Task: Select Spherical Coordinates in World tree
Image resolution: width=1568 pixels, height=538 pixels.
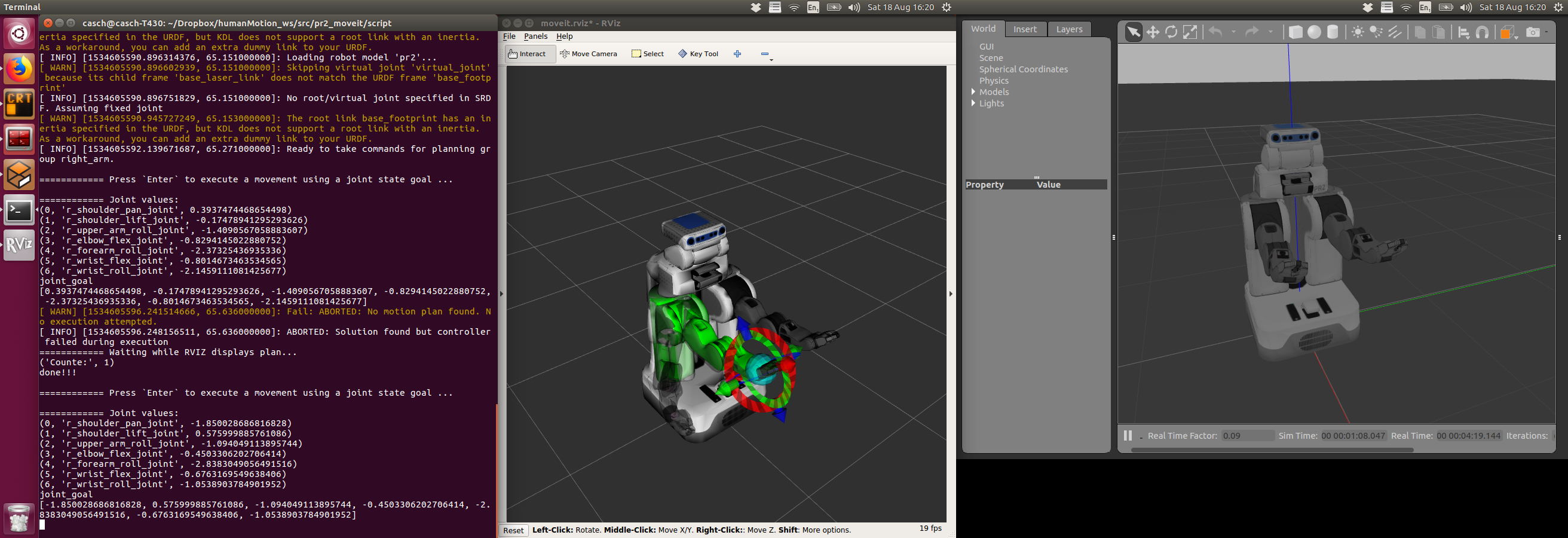Action: click(1023, 69)
